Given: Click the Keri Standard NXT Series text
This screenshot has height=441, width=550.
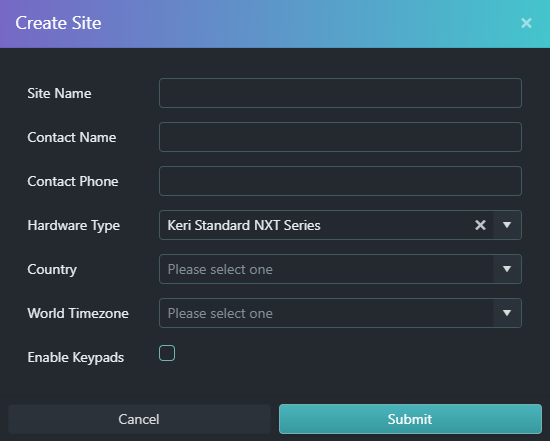Looking at the screenshot, I should (244, 225).
